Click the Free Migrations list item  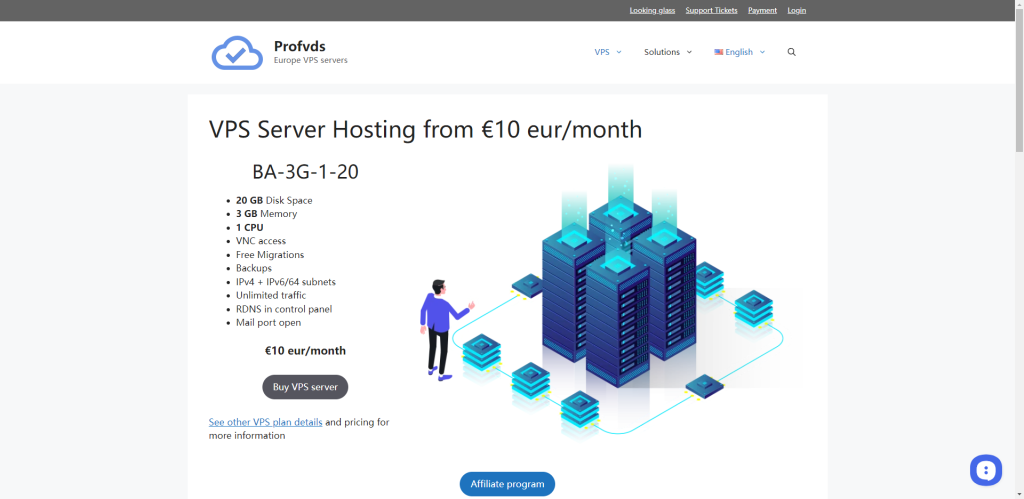270,255
